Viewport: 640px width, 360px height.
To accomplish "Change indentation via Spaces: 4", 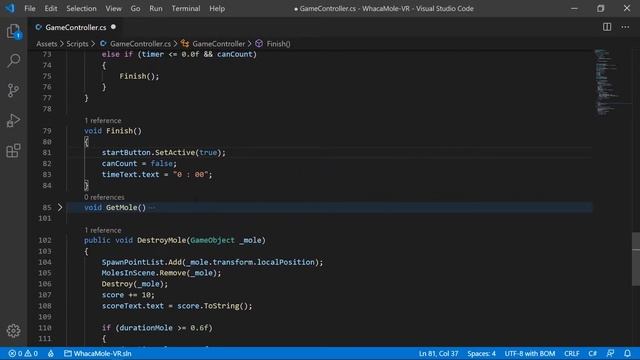I will (481, 353).
